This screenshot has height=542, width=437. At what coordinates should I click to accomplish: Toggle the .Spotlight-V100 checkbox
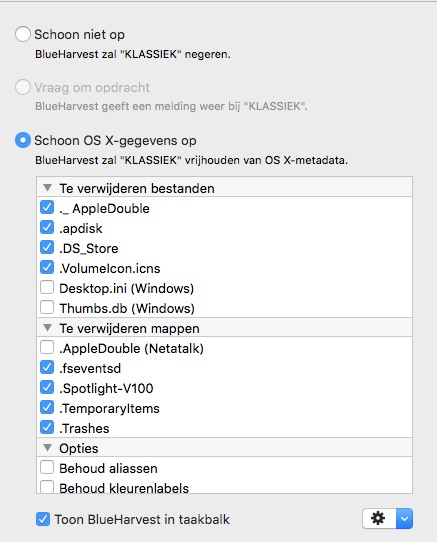[x=47, y=387]
